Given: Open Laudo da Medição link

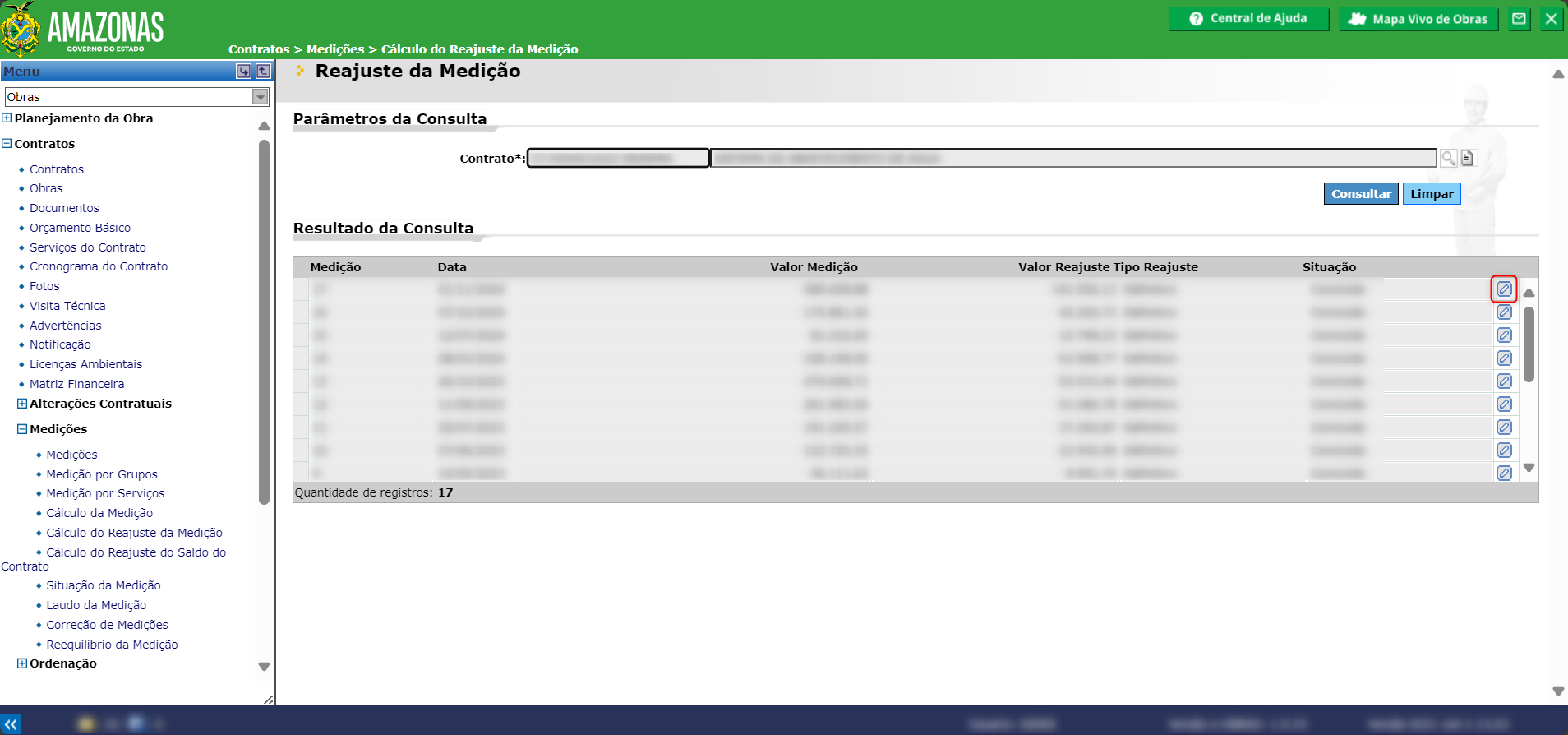Looking at the screenshot, I should pos(96,605).
